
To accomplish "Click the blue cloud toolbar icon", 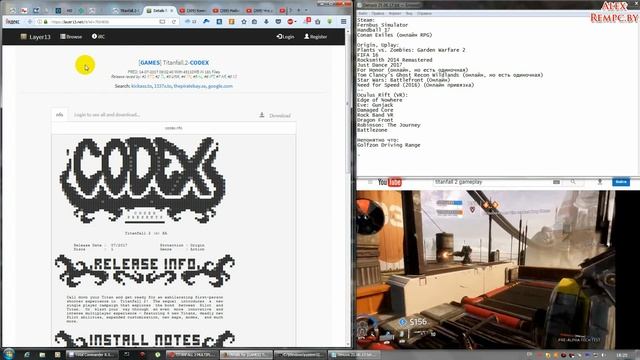I will point(207,21).
